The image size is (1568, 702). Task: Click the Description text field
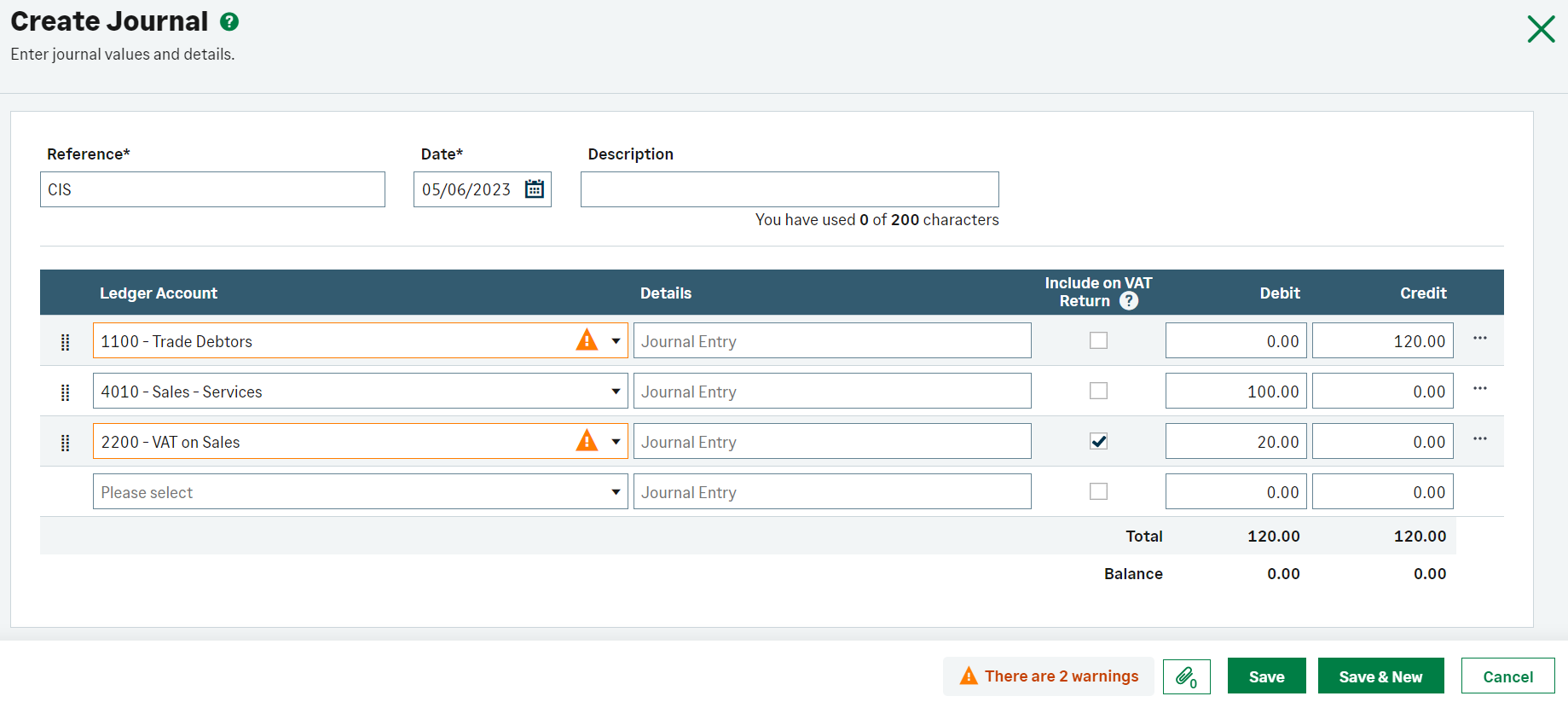[x=790, y=189]
